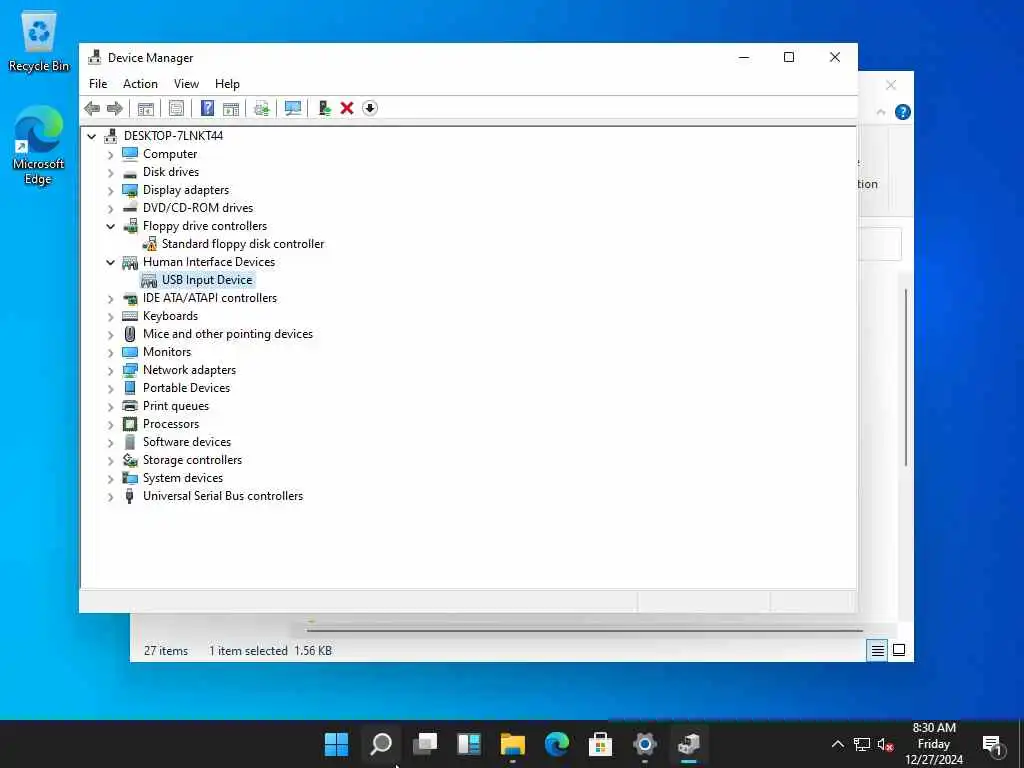Open the clock showing 8:30 AM Friday
This screenshot has width=1024, height=768.
point(934,744)
